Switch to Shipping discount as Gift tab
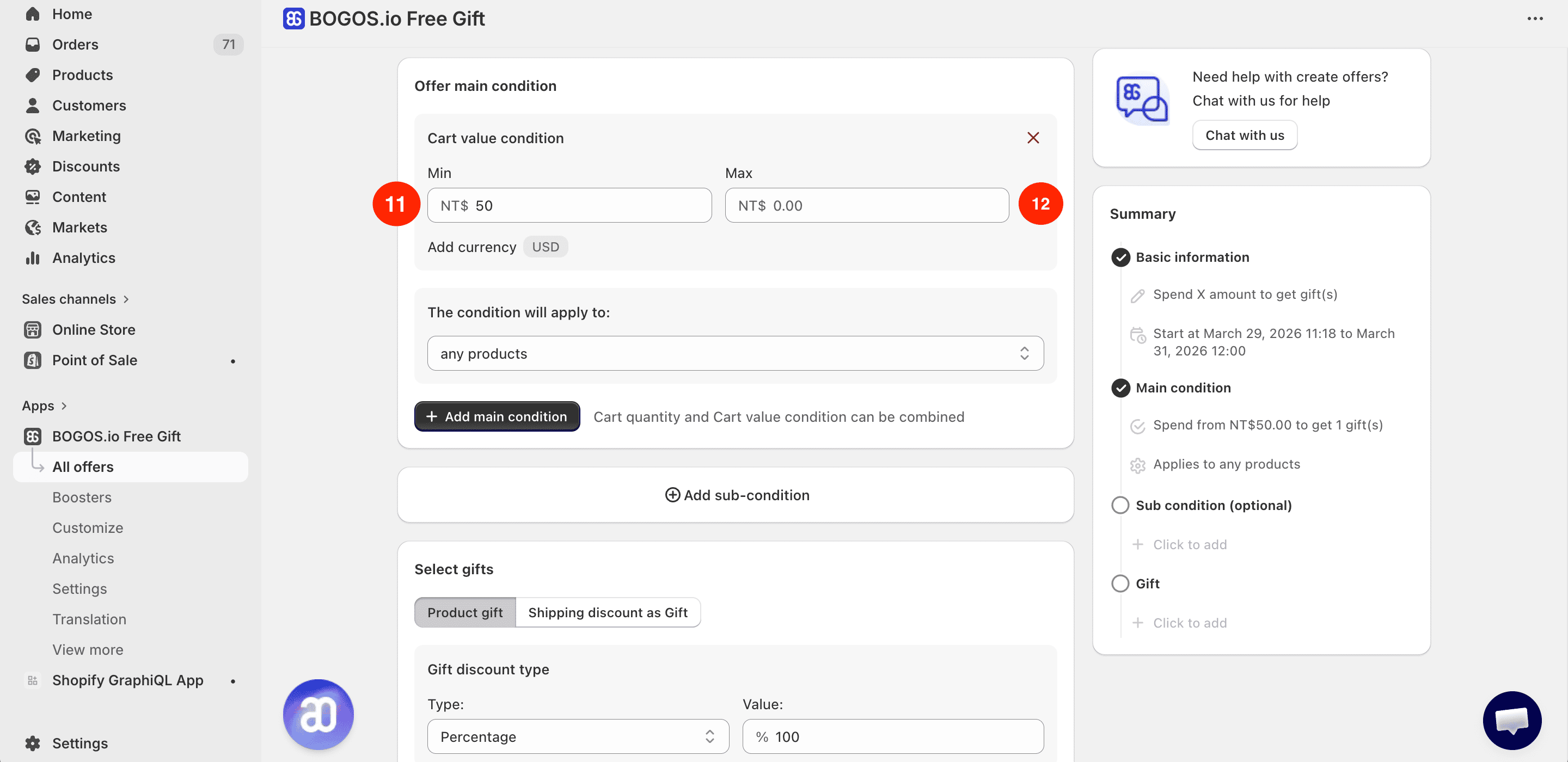The image size is (1568, 762). tap(608, 612)
